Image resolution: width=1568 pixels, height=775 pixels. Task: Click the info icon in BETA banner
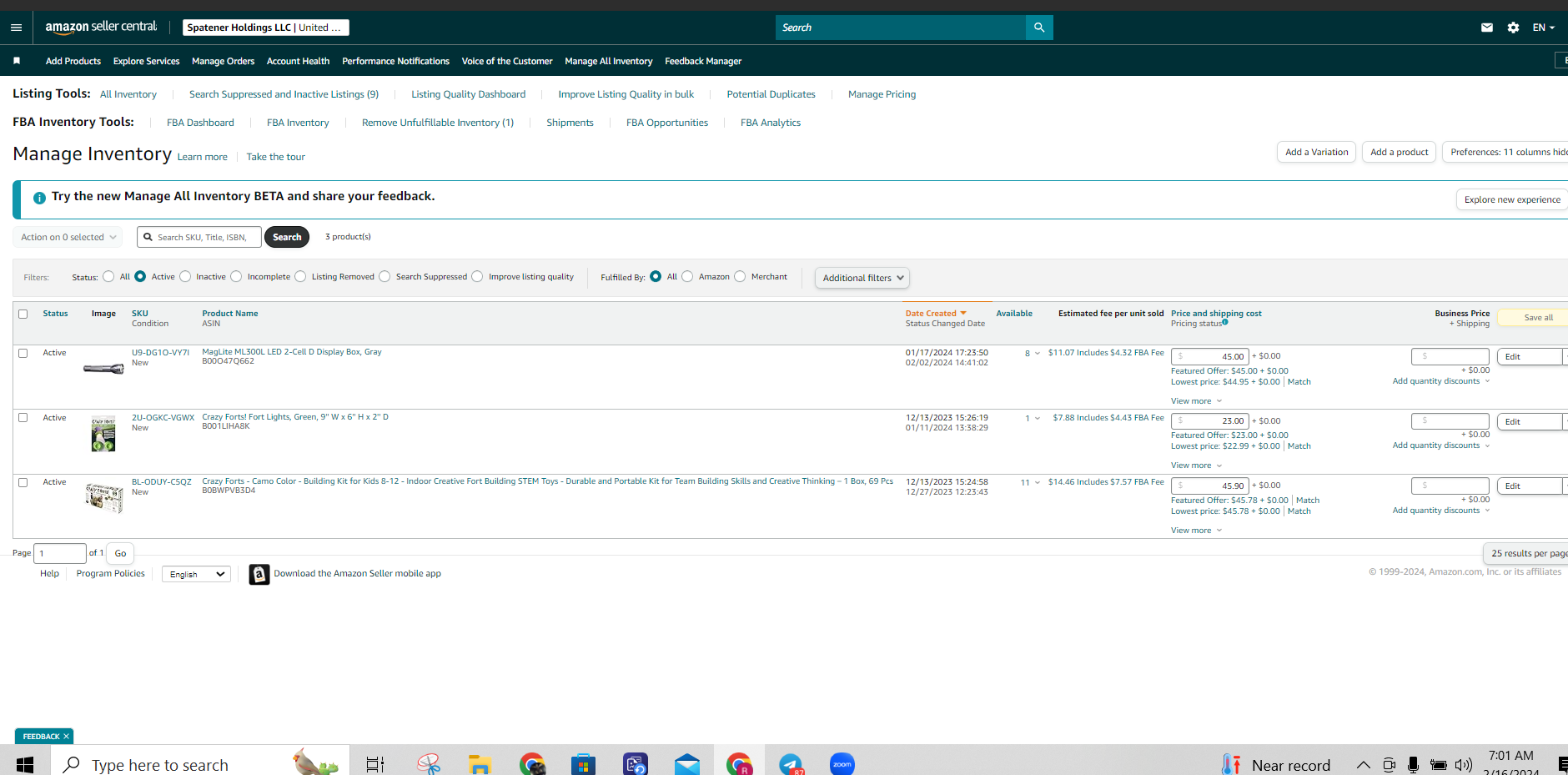tap(39, 198)
